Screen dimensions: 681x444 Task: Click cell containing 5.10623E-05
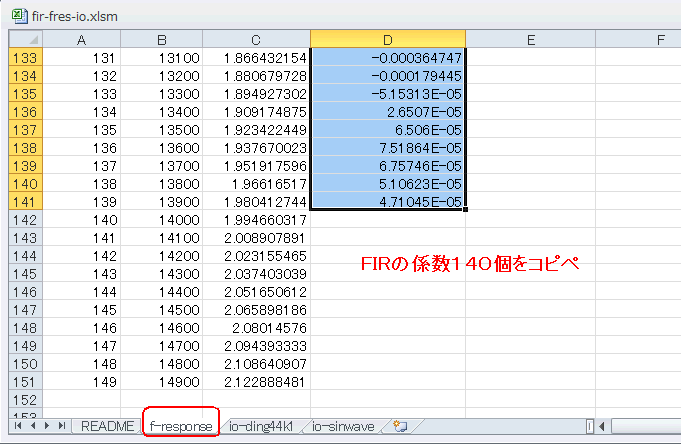[388, 184]
